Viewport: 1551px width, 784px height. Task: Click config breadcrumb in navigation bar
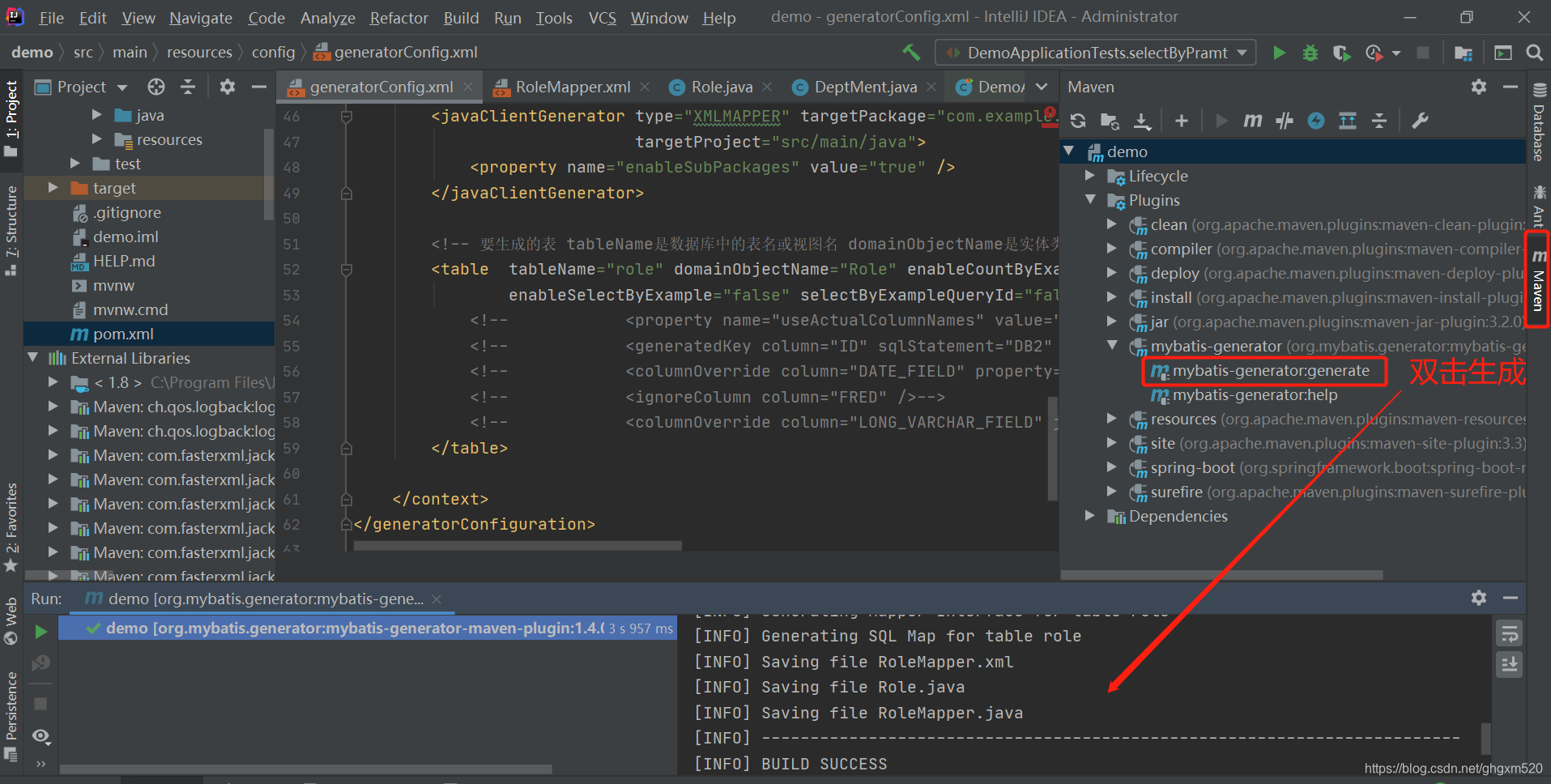pyautogui.click(x=273, y=53)
